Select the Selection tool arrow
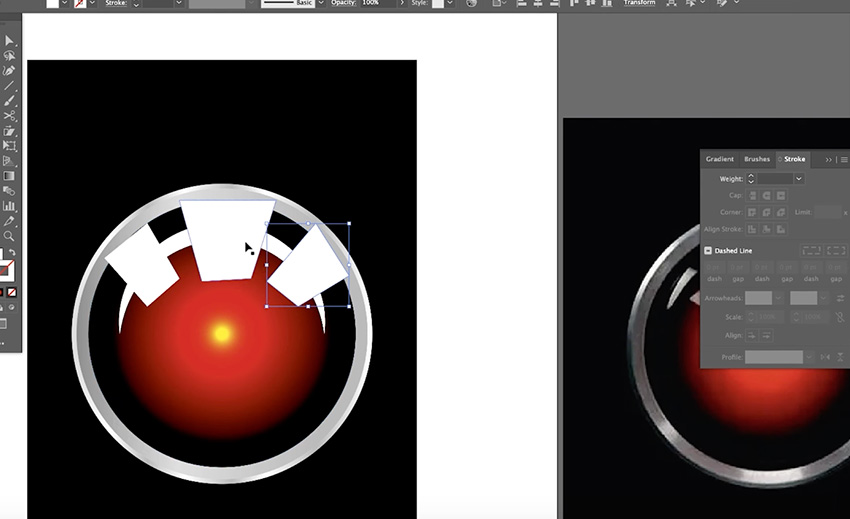Screen dimensions: 850x519 (x=9, y=41)
